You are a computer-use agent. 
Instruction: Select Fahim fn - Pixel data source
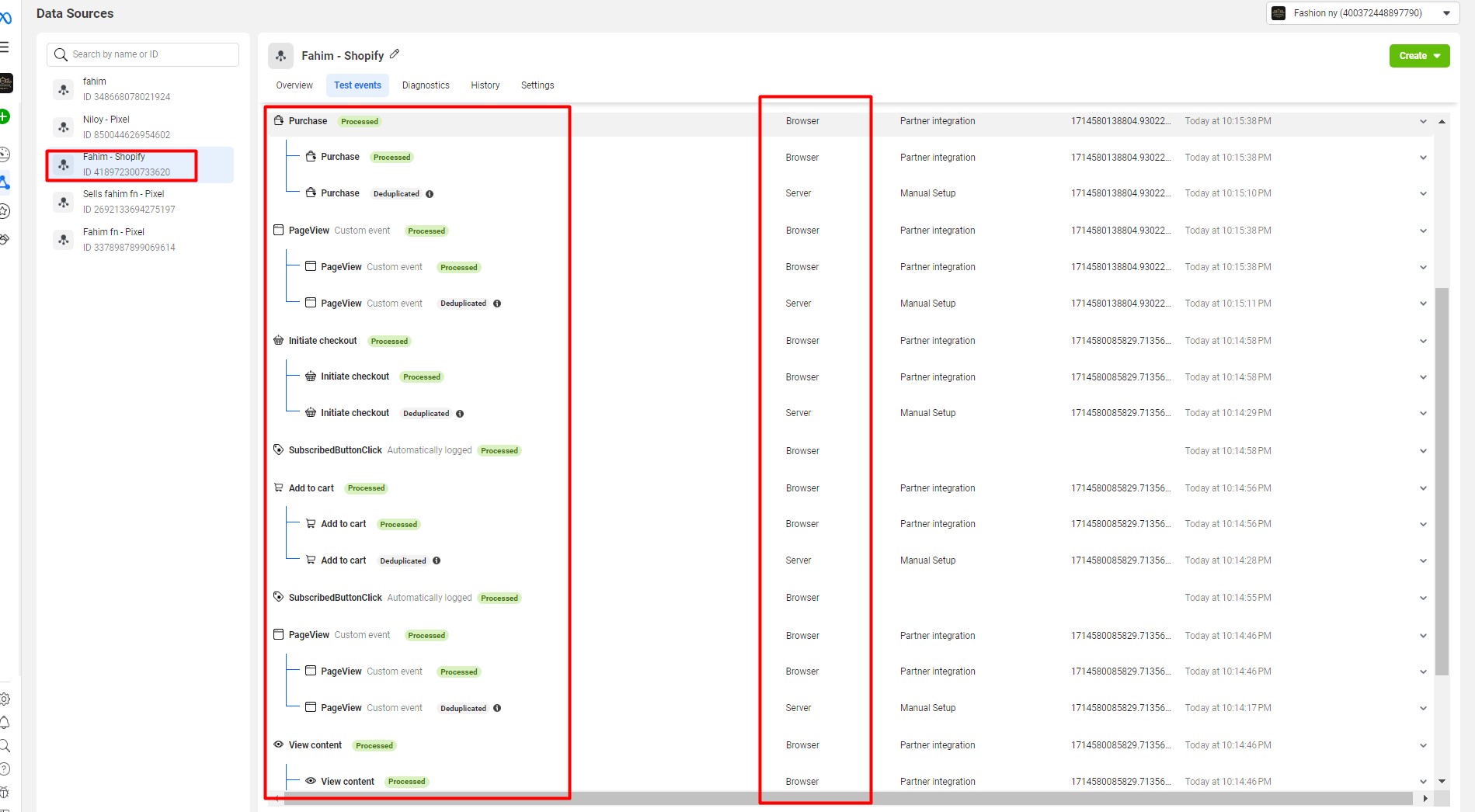tap(140, 239)
